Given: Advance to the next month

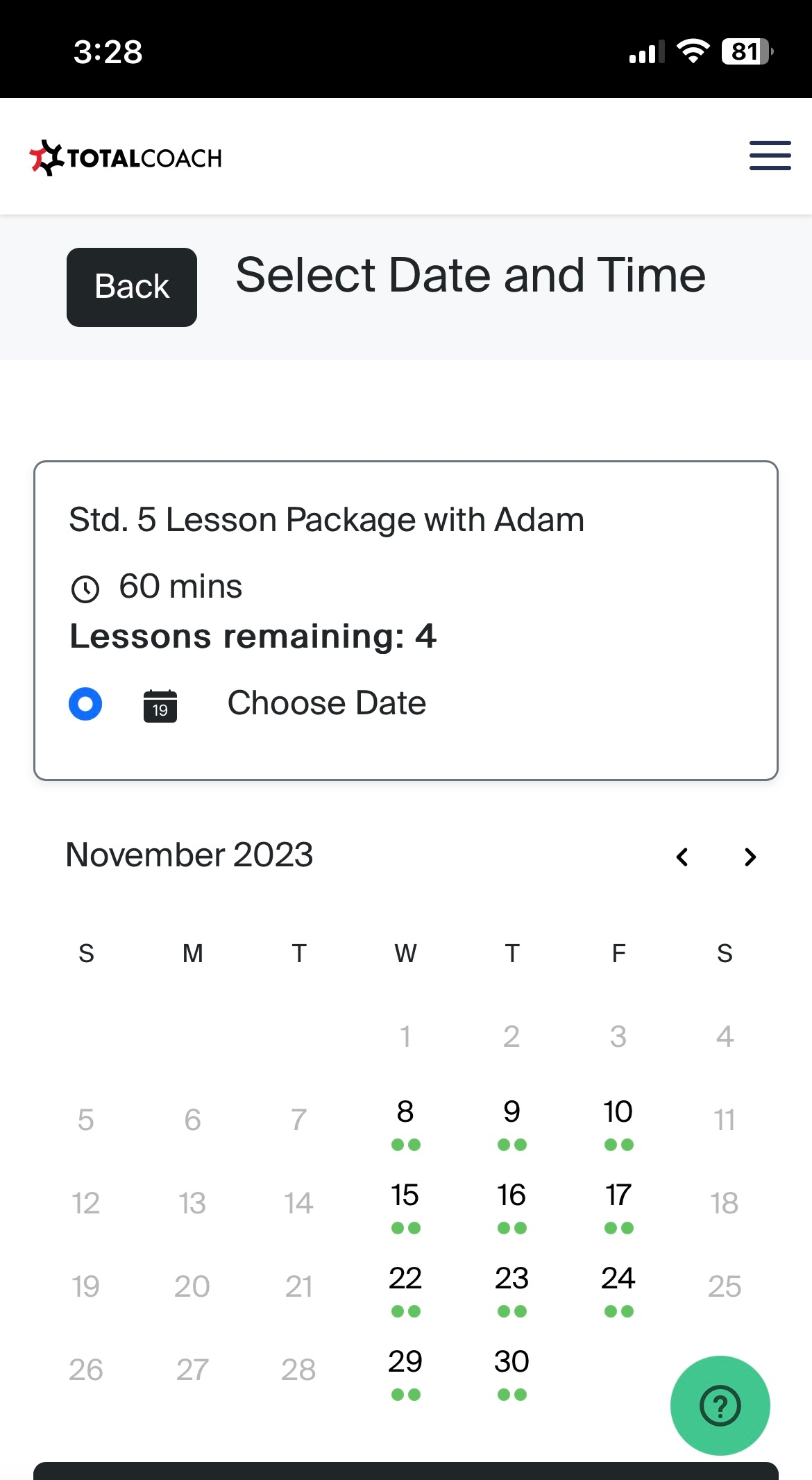Looking at the screenshot, I should 750,857.
